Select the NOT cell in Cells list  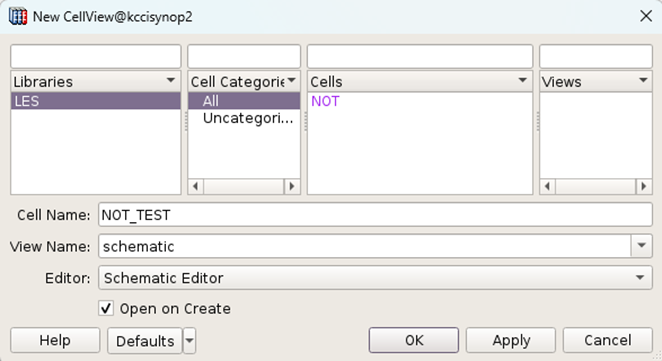click(325, 101)
